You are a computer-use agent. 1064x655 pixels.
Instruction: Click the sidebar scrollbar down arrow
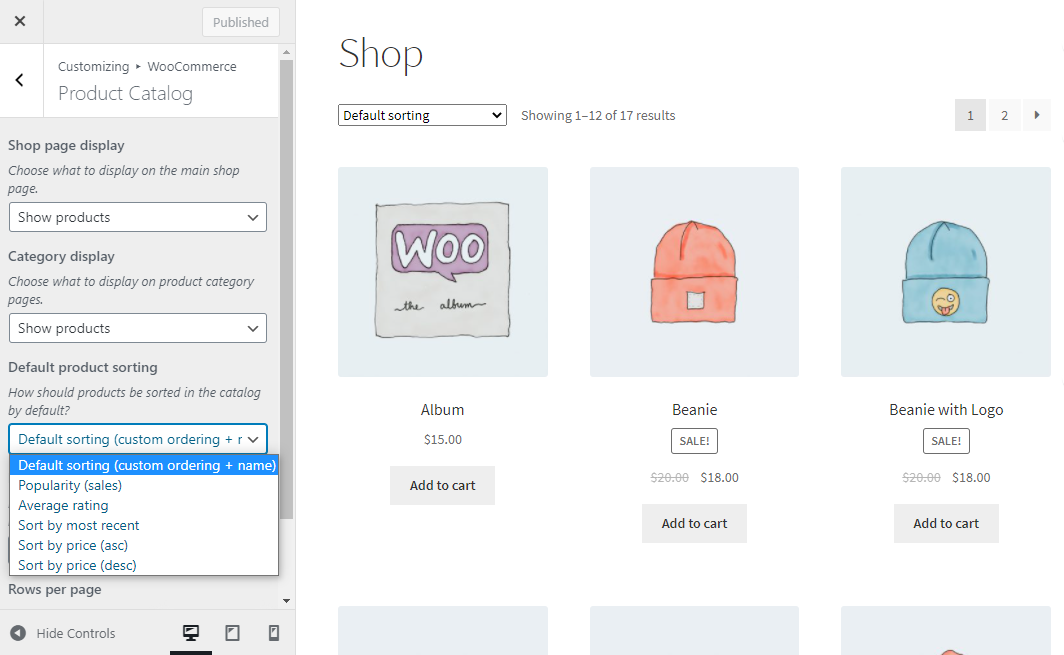tap(287, 599)
